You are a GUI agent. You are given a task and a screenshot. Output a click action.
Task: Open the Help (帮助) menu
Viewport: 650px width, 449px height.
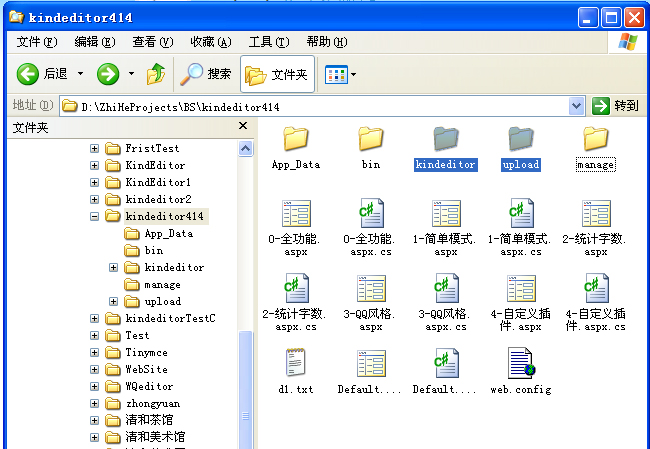[327, 42]
